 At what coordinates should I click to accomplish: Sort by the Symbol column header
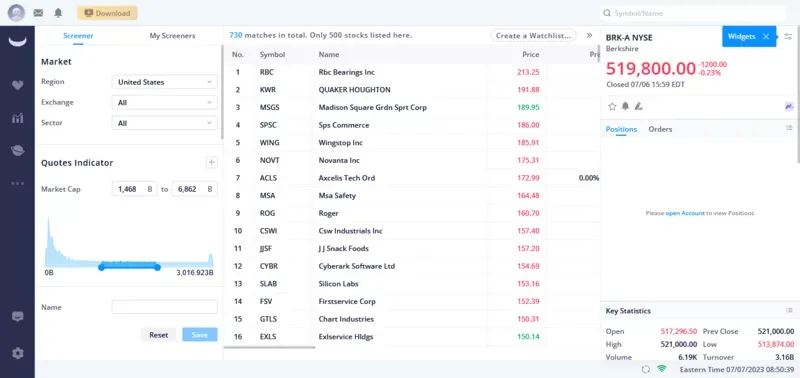[x=272, y=55]
